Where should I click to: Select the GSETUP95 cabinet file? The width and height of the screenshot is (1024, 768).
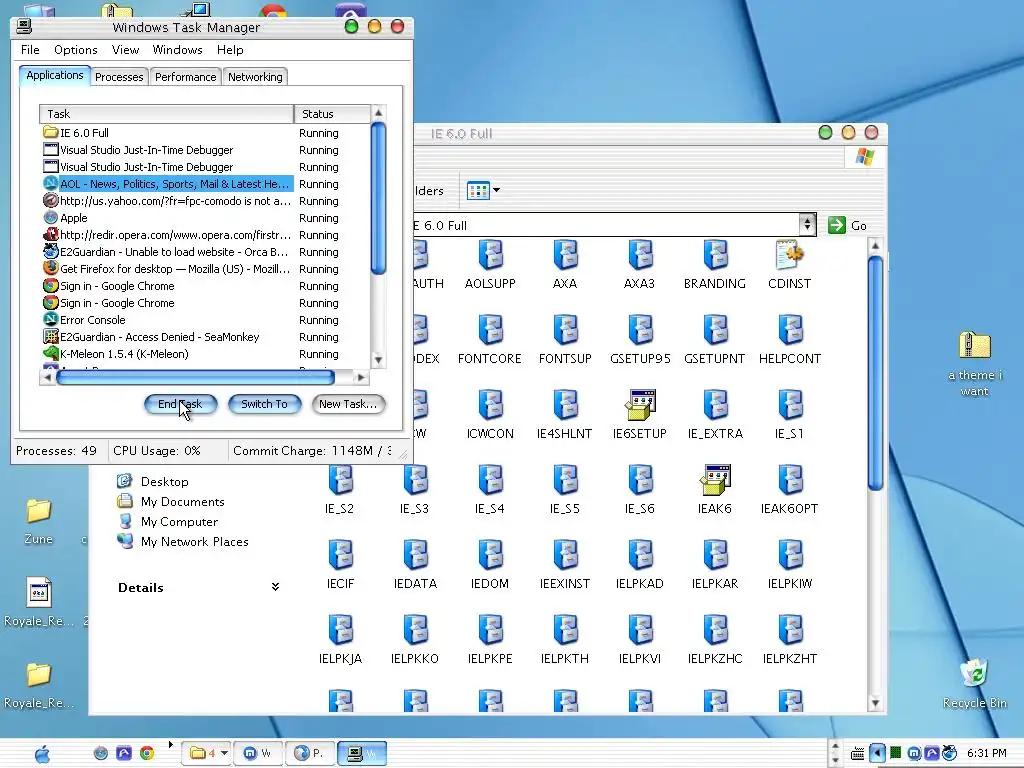click(640, 340)
